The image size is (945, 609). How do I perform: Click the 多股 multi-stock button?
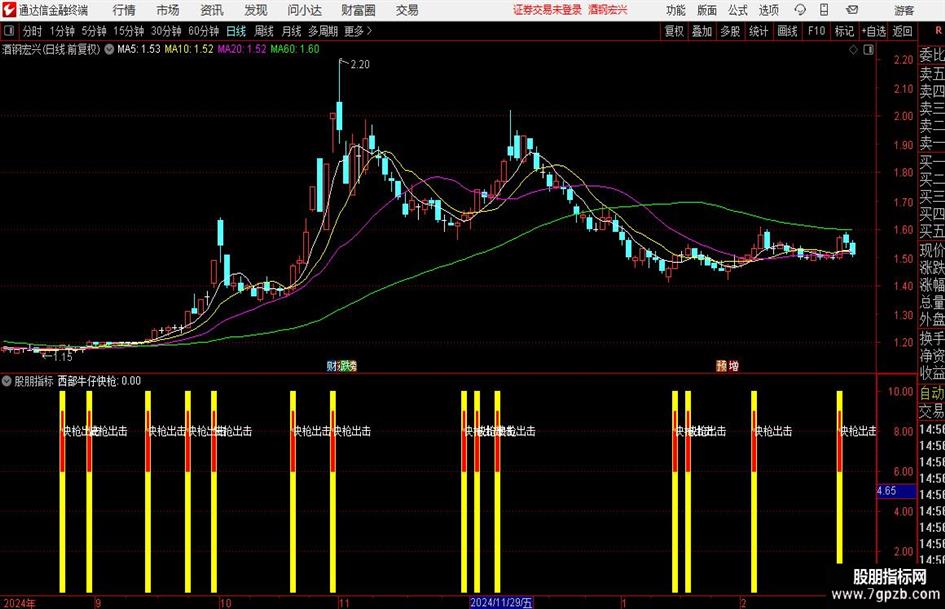click(x=730, y=31)
